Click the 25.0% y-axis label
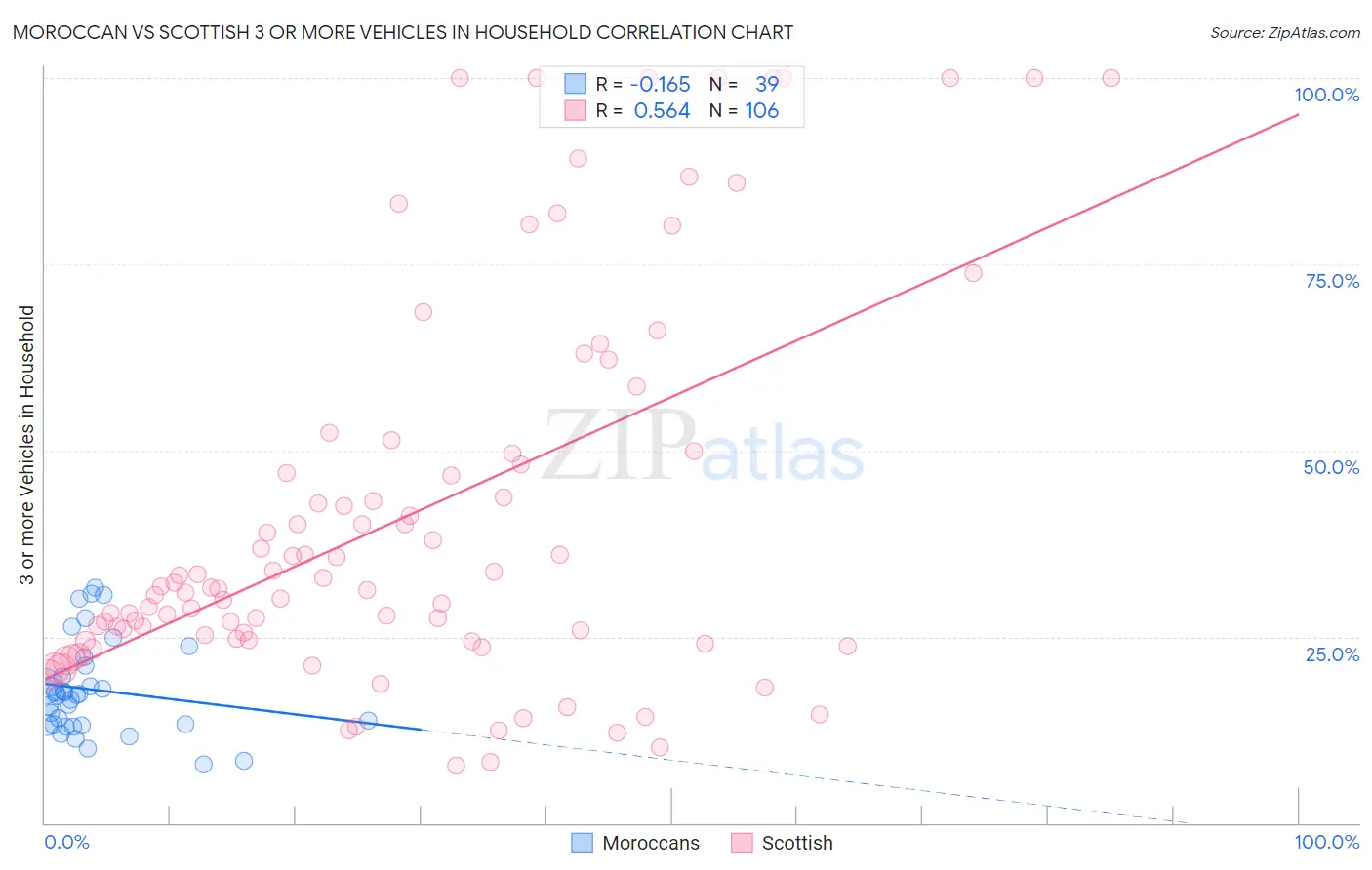The width and height of the screenshot is (1372, 870). point(1332,653)
